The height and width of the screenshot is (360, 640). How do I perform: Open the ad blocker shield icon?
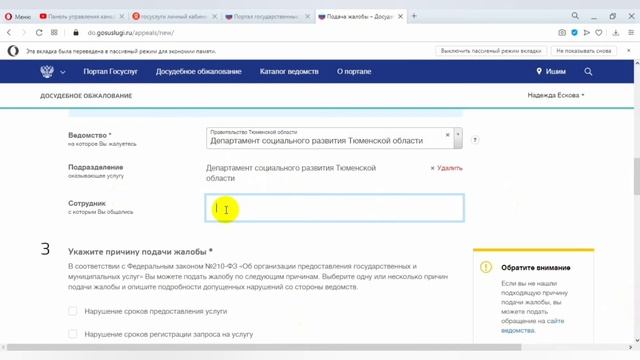(574, 33)
